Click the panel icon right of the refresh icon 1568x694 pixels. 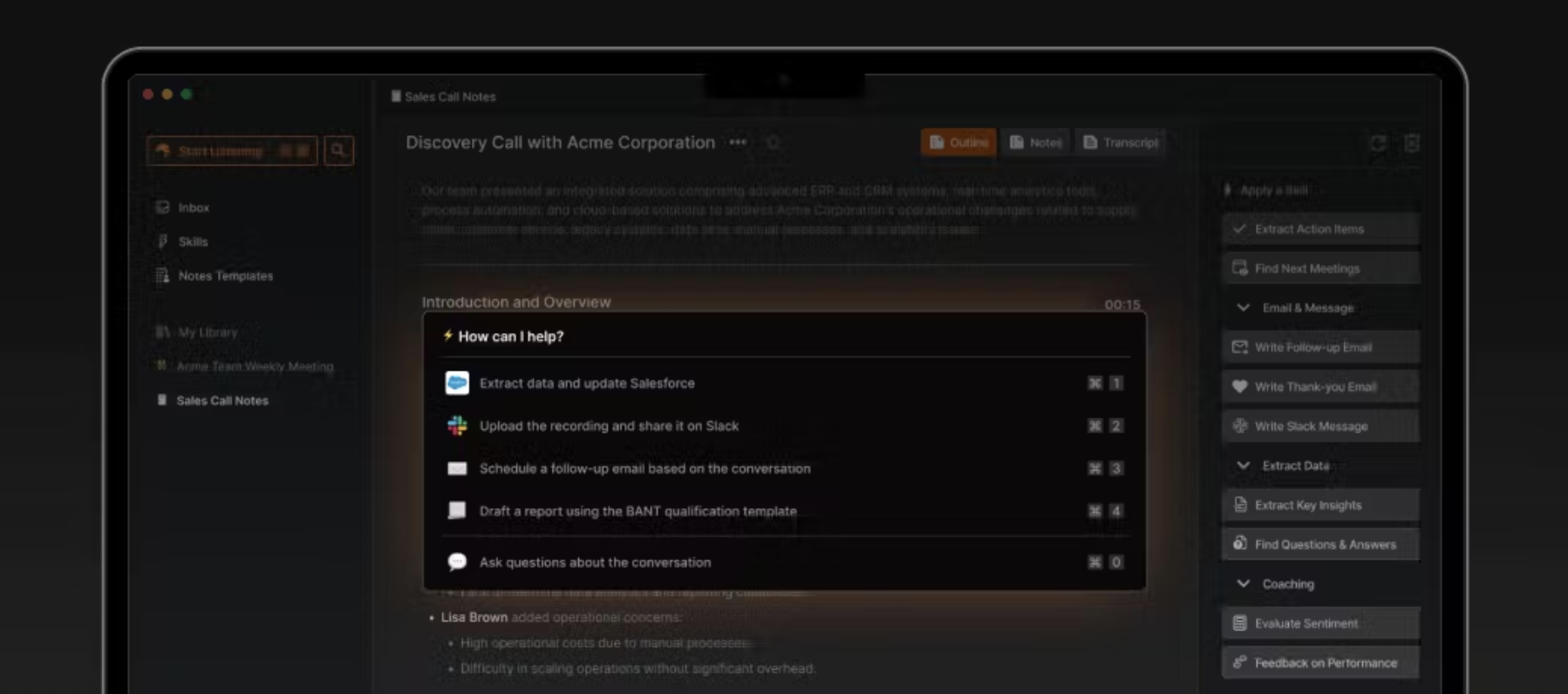pos(1412,143)
